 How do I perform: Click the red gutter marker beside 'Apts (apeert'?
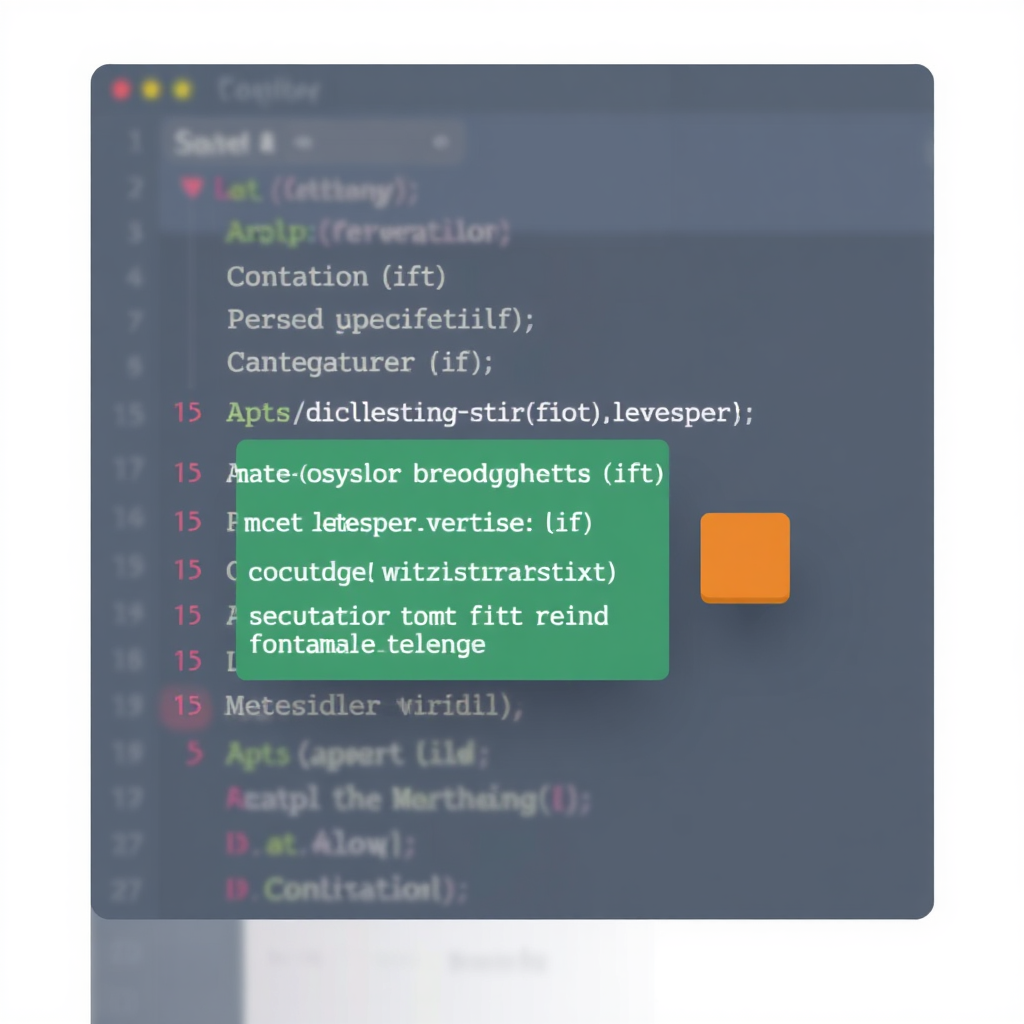tap(193, 753)
